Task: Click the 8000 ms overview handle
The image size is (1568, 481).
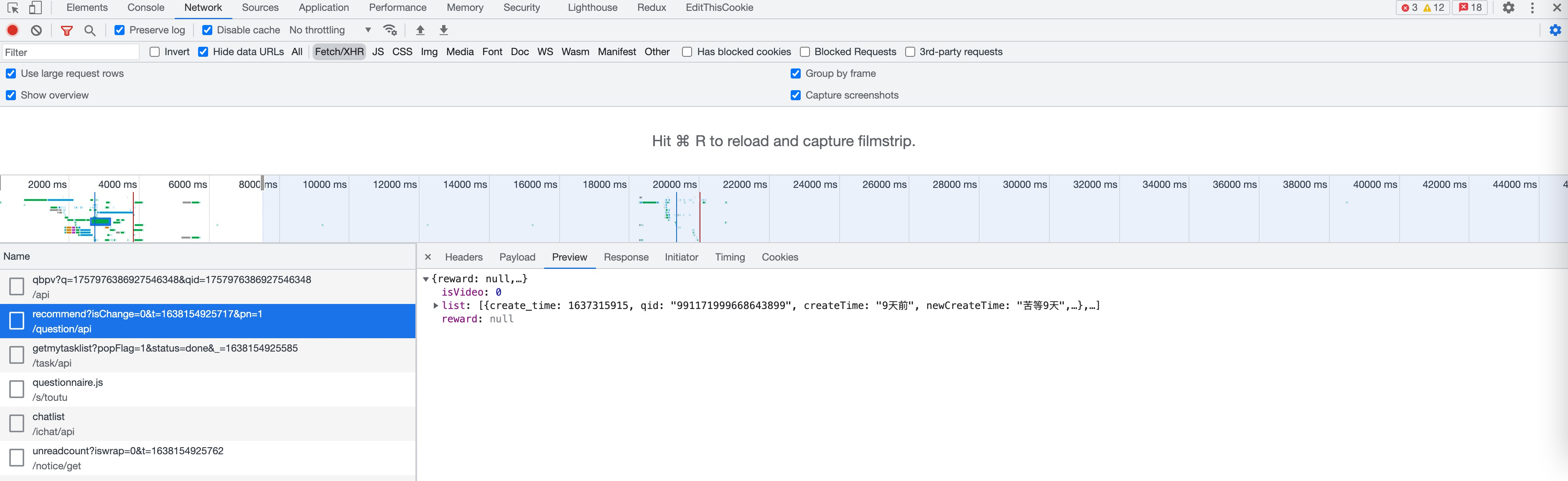Action: pos(262,183)
